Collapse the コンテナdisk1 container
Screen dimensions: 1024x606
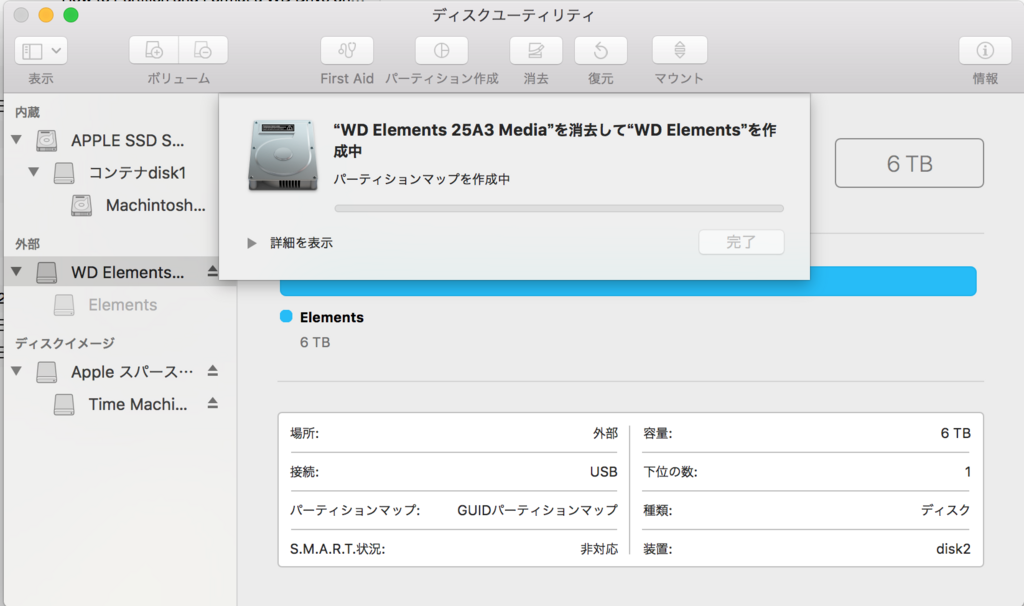pyautogui.click(x=34, y=172)
